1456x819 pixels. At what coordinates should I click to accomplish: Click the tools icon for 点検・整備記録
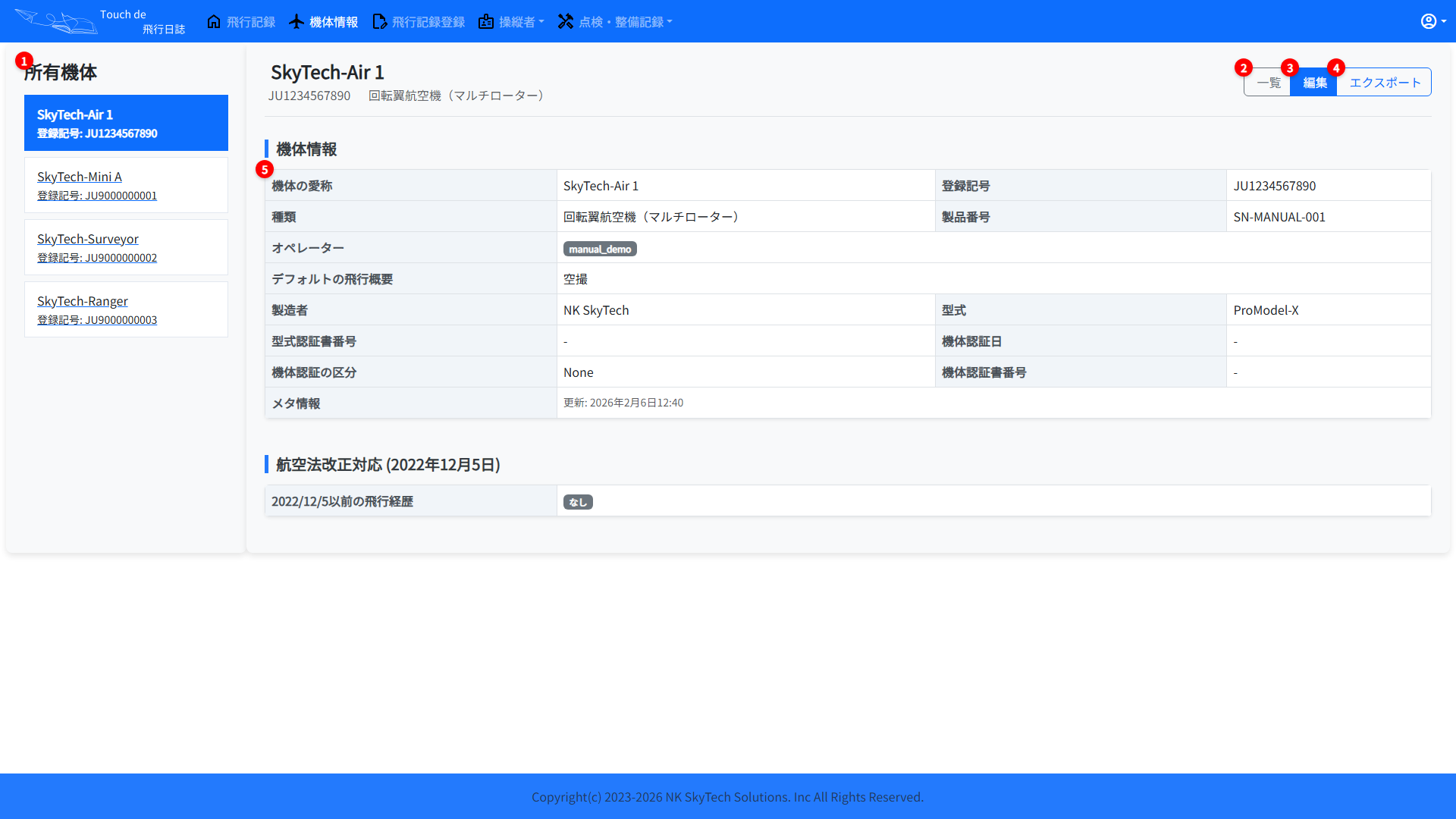(x=566, y=21)
